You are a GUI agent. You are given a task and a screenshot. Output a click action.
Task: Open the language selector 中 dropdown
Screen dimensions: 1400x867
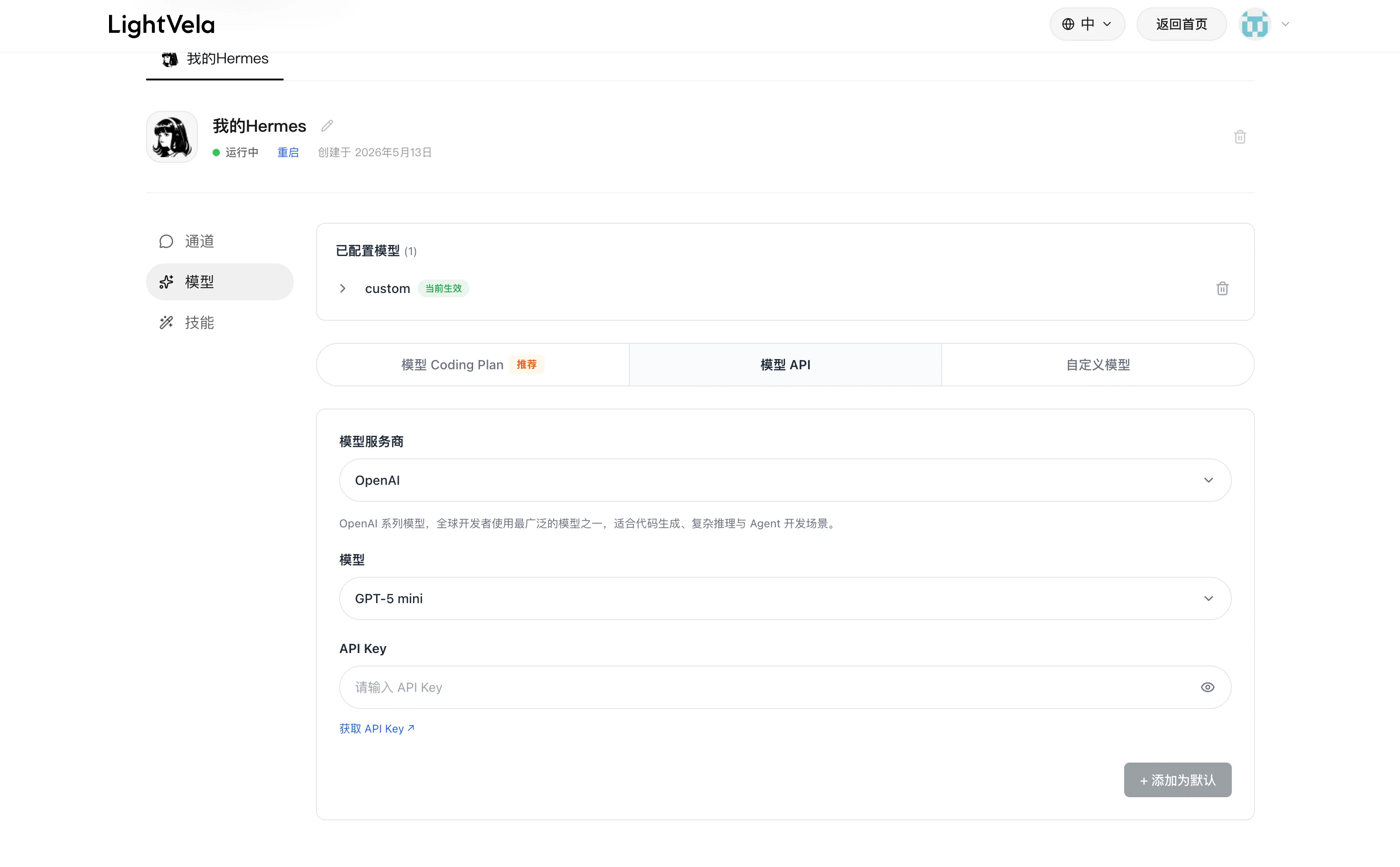[1087, 24]
